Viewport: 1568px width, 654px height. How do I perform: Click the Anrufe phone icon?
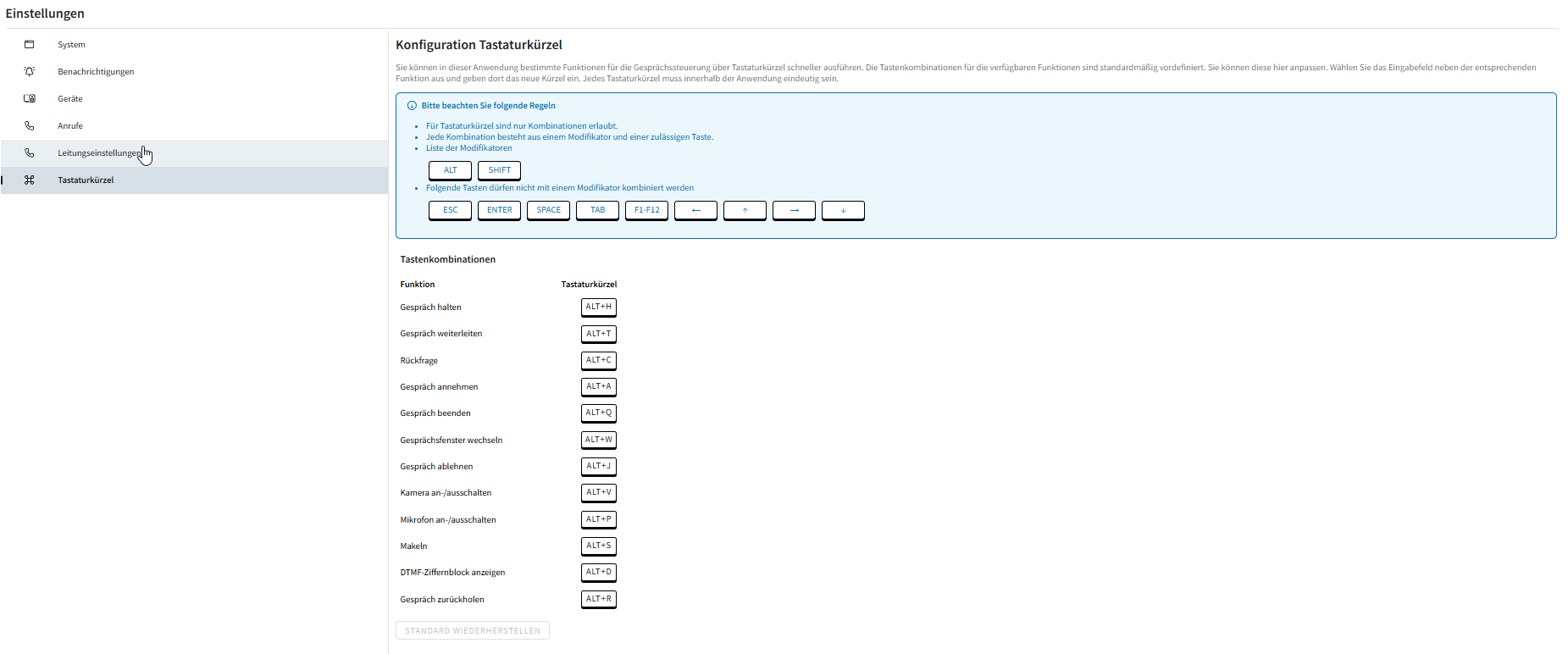30,126
